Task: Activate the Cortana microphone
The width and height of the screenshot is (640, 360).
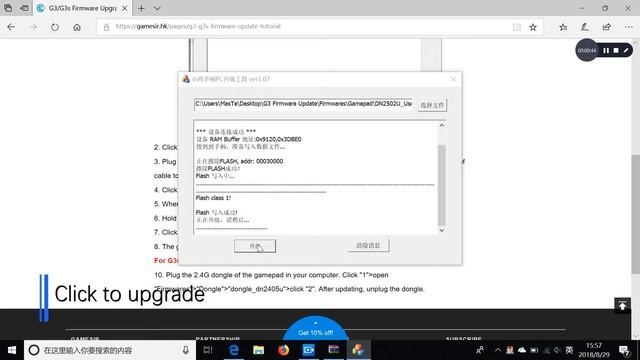Action: click(186, 350)
